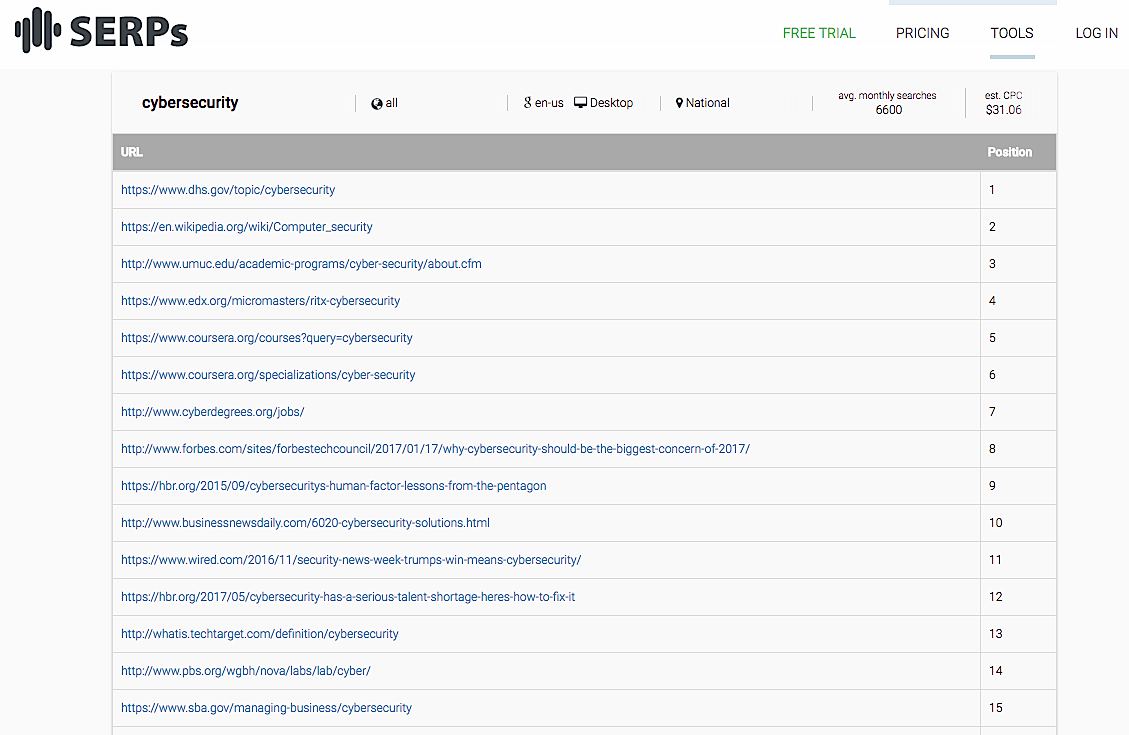The width and height of the screenshot is (1129, 735).
Task: Click the globe icon beside 'all'
Action: click(377, 104)
